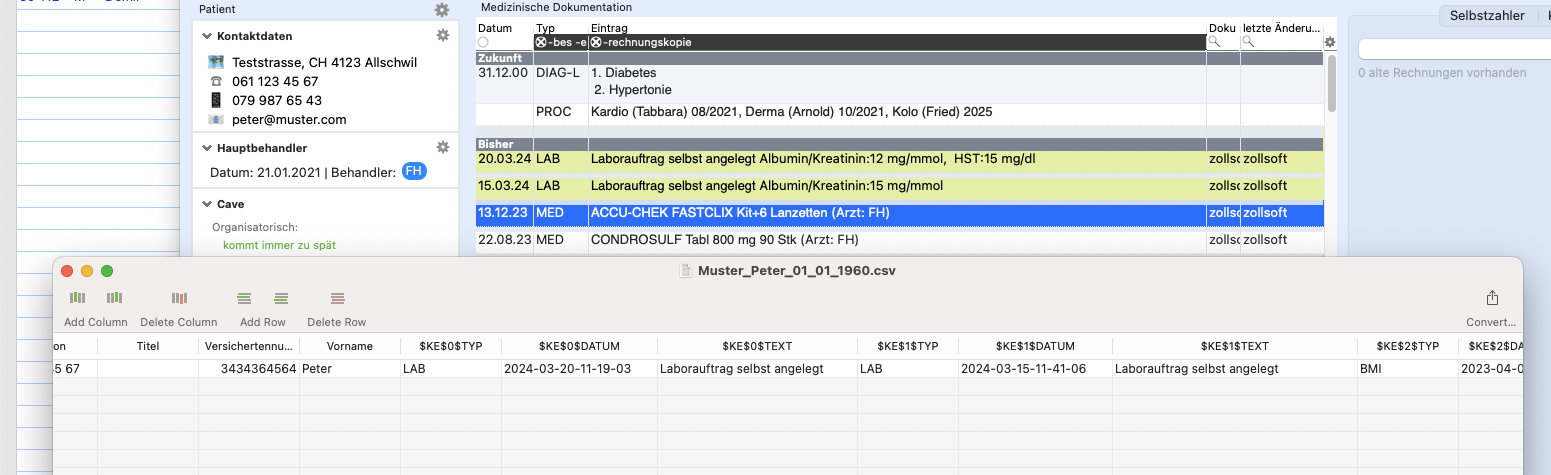Click the email envelope icon
The image size is (1551, 475).
coord(216,119)
